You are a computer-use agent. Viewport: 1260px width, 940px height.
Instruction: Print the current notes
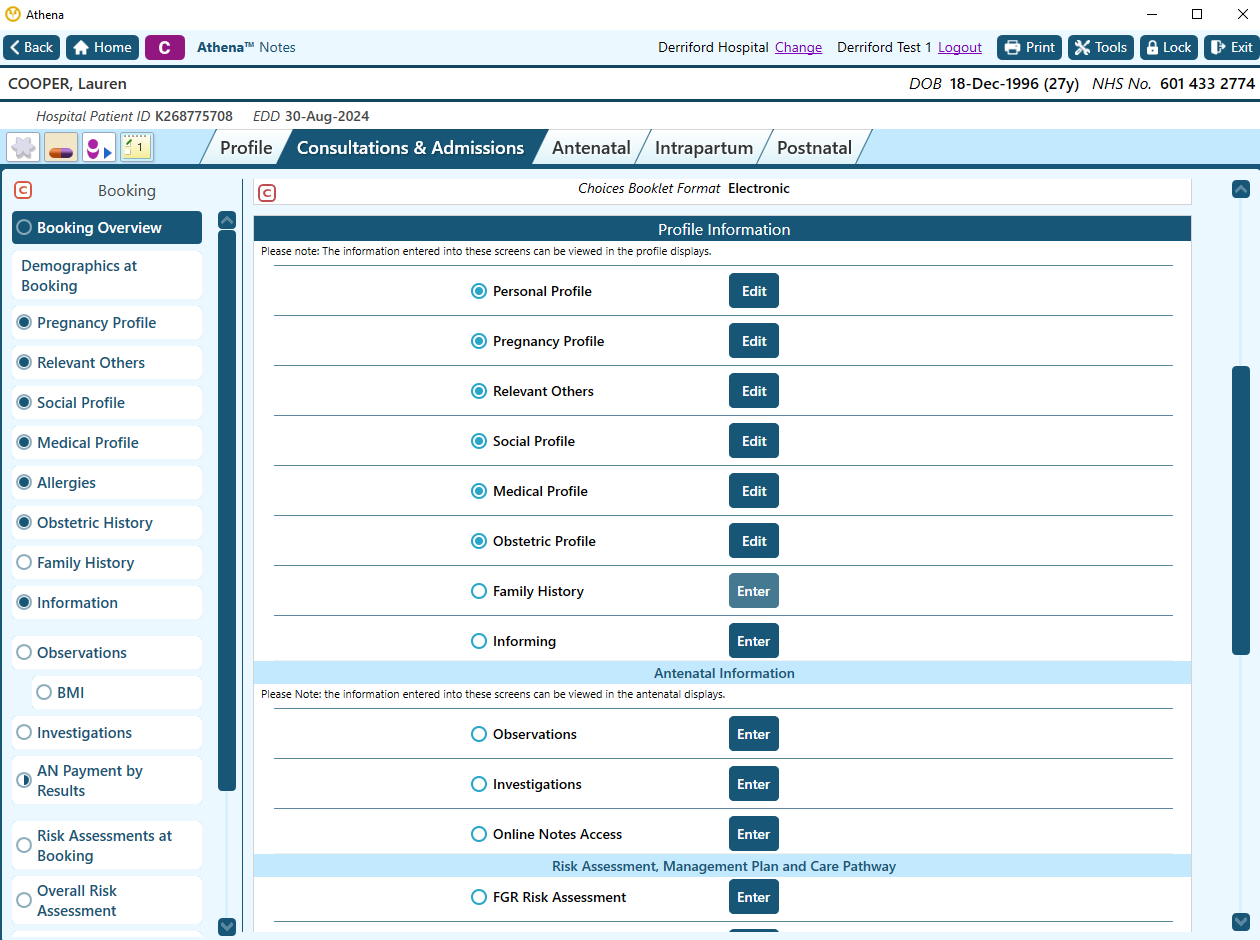point(1029,48)
